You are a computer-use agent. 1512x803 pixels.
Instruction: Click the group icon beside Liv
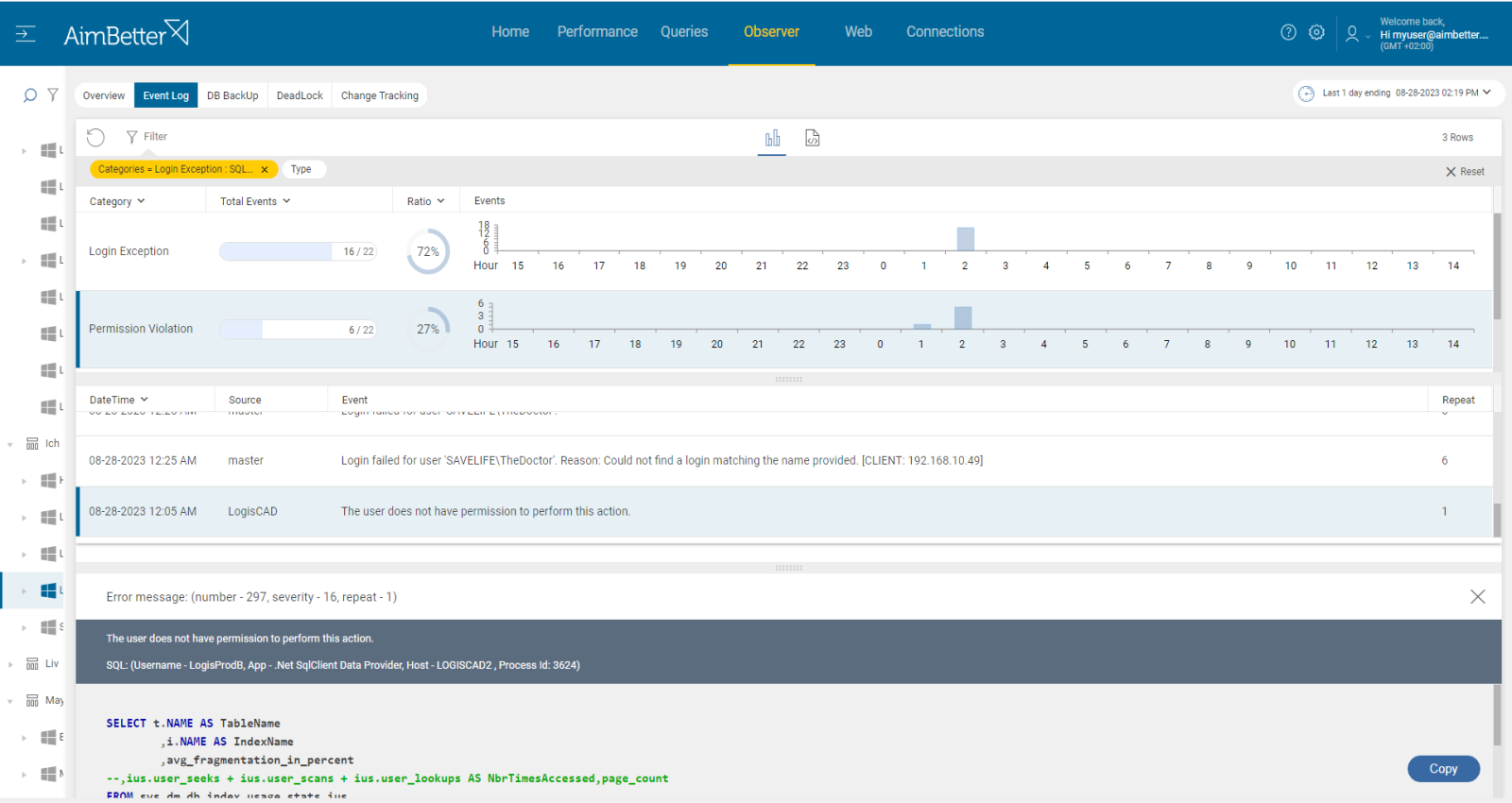coord(32,664)
